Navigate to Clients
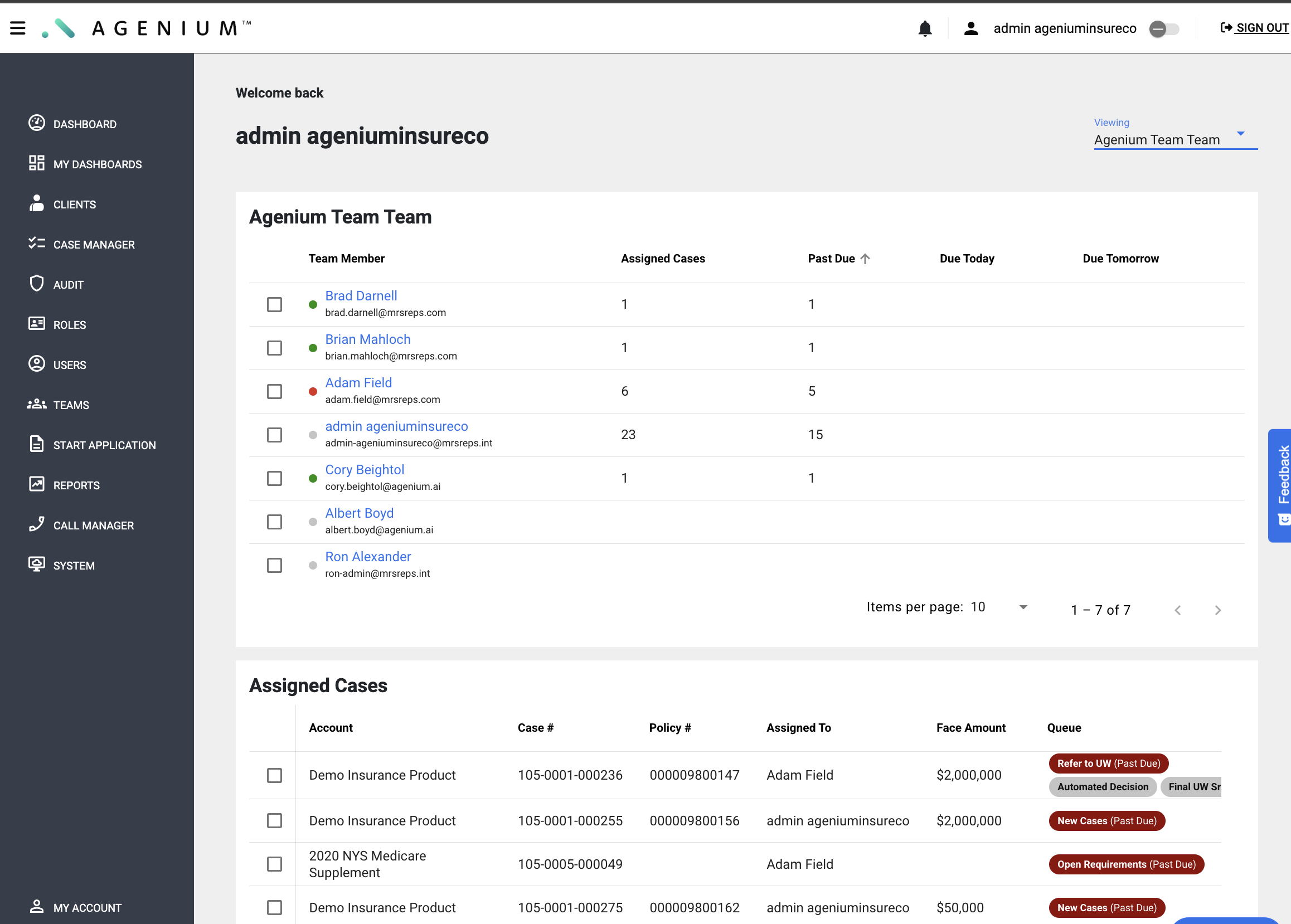 [75, 205]
